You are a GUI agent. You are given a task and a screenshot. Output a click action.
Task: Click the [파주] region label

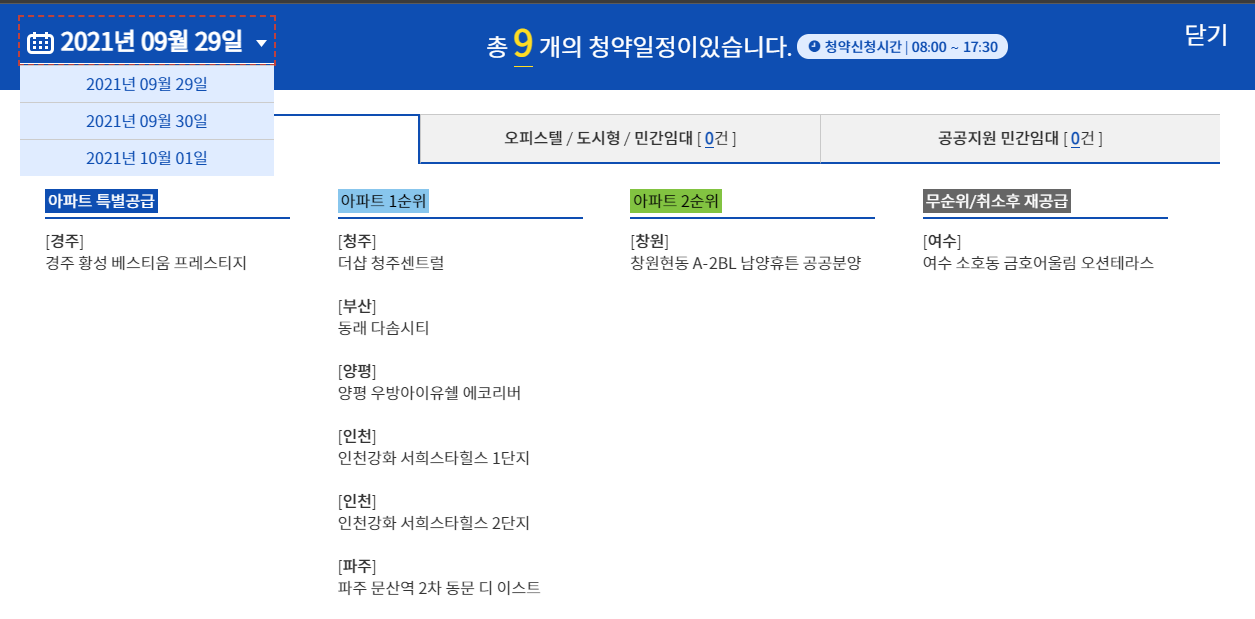pyautogui.click(x=357, y=566)
